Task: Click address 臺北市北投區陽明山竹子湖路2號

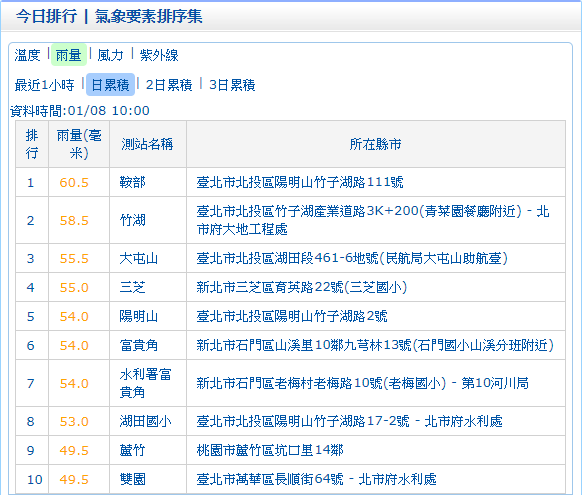Action: tap(292, 316)
